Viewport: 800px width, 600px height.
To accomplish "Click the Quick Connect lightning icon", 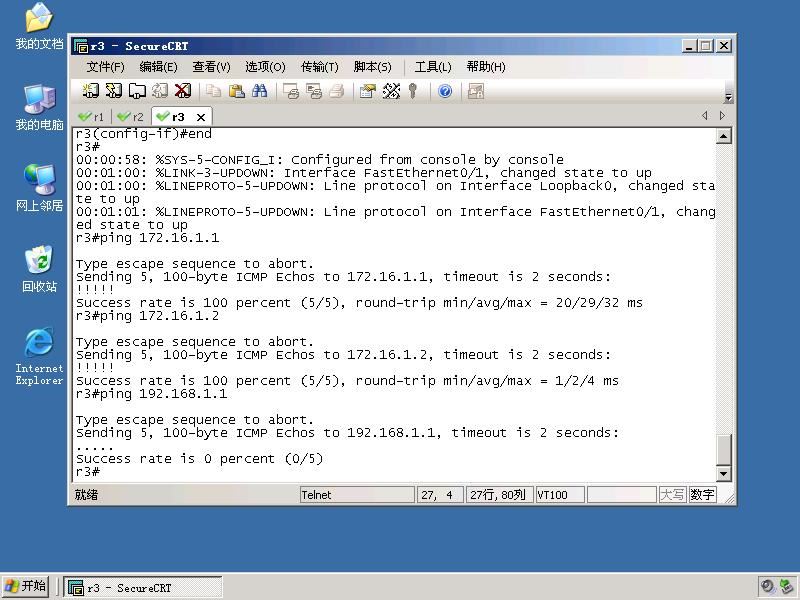I will [x=113, y=91].
